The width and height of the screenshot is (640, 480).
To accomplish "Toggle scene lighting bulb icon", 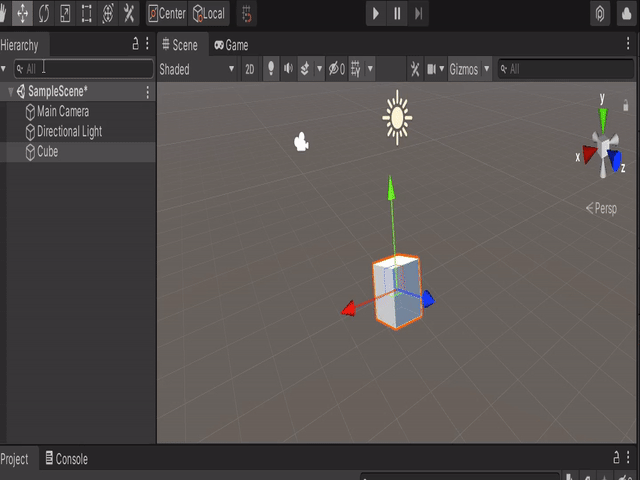I will point(271,69).
